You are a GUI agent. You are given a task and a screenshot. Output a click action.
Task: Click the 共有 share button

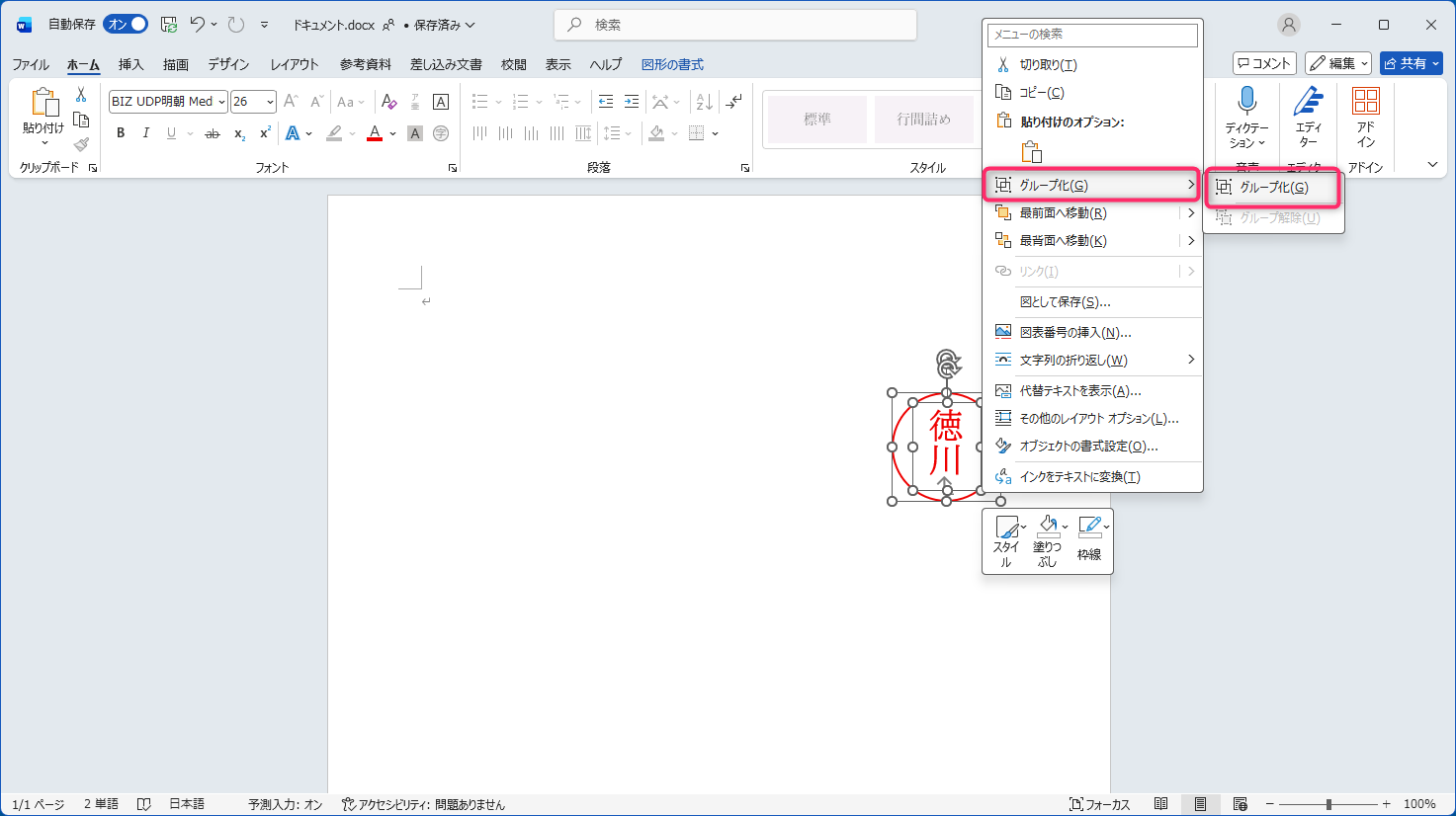(1411, 63)
